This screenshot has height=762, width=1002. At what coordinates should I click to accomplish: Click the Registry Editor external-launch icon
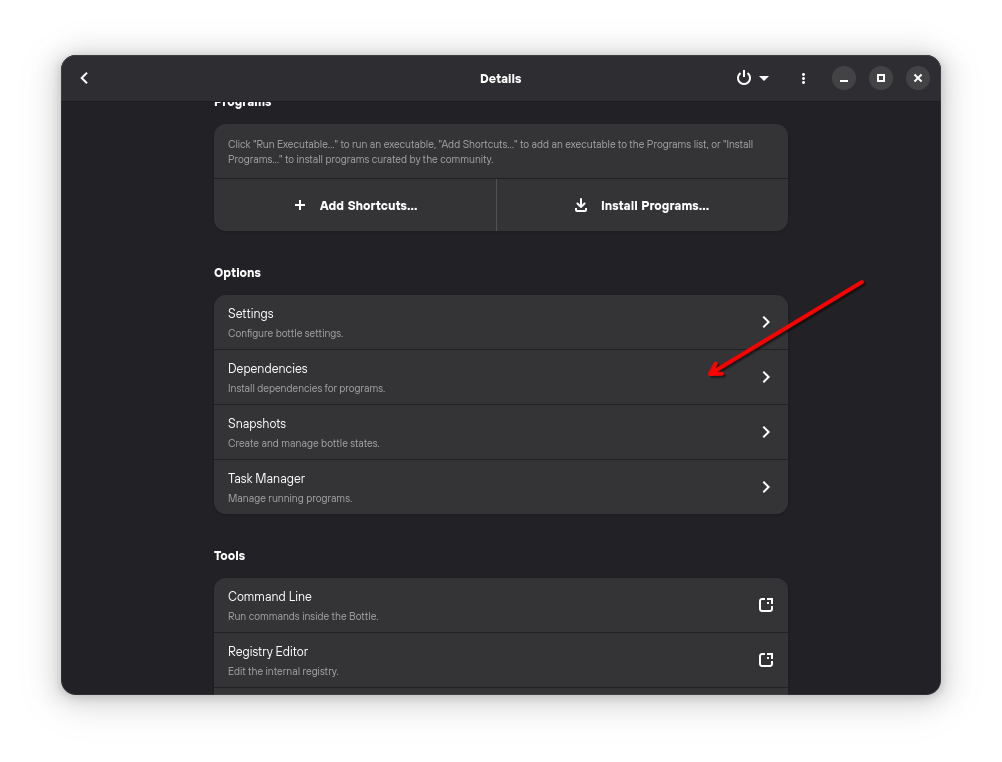click(x=766, y=660)
